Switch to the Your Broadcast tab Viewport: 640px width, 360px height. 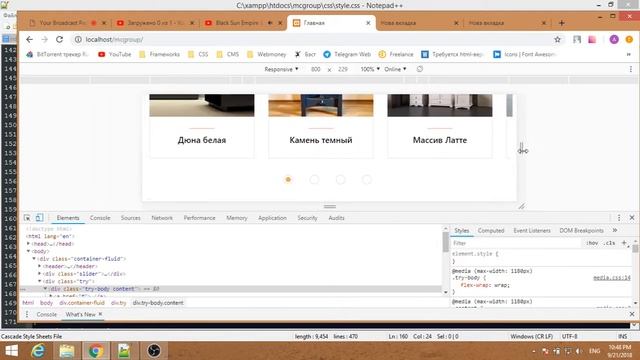(x=62, y=23)
